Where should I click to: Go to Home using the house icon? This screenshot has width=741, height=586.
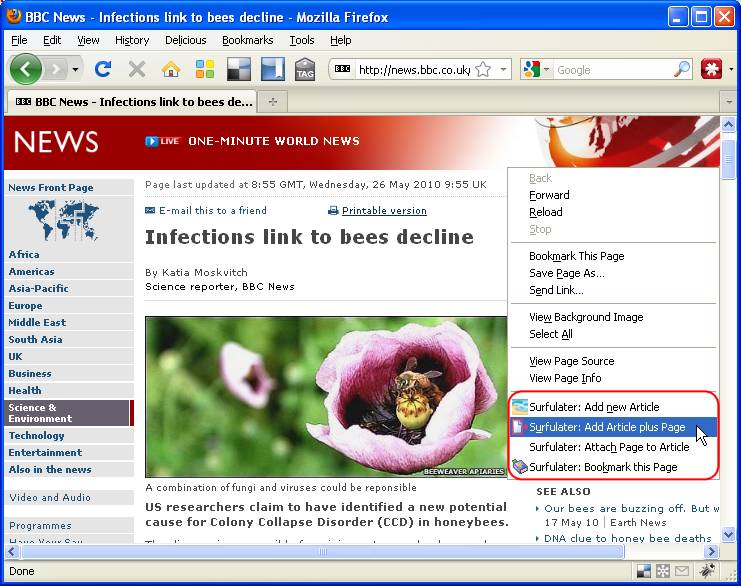(x=171, y=69)
